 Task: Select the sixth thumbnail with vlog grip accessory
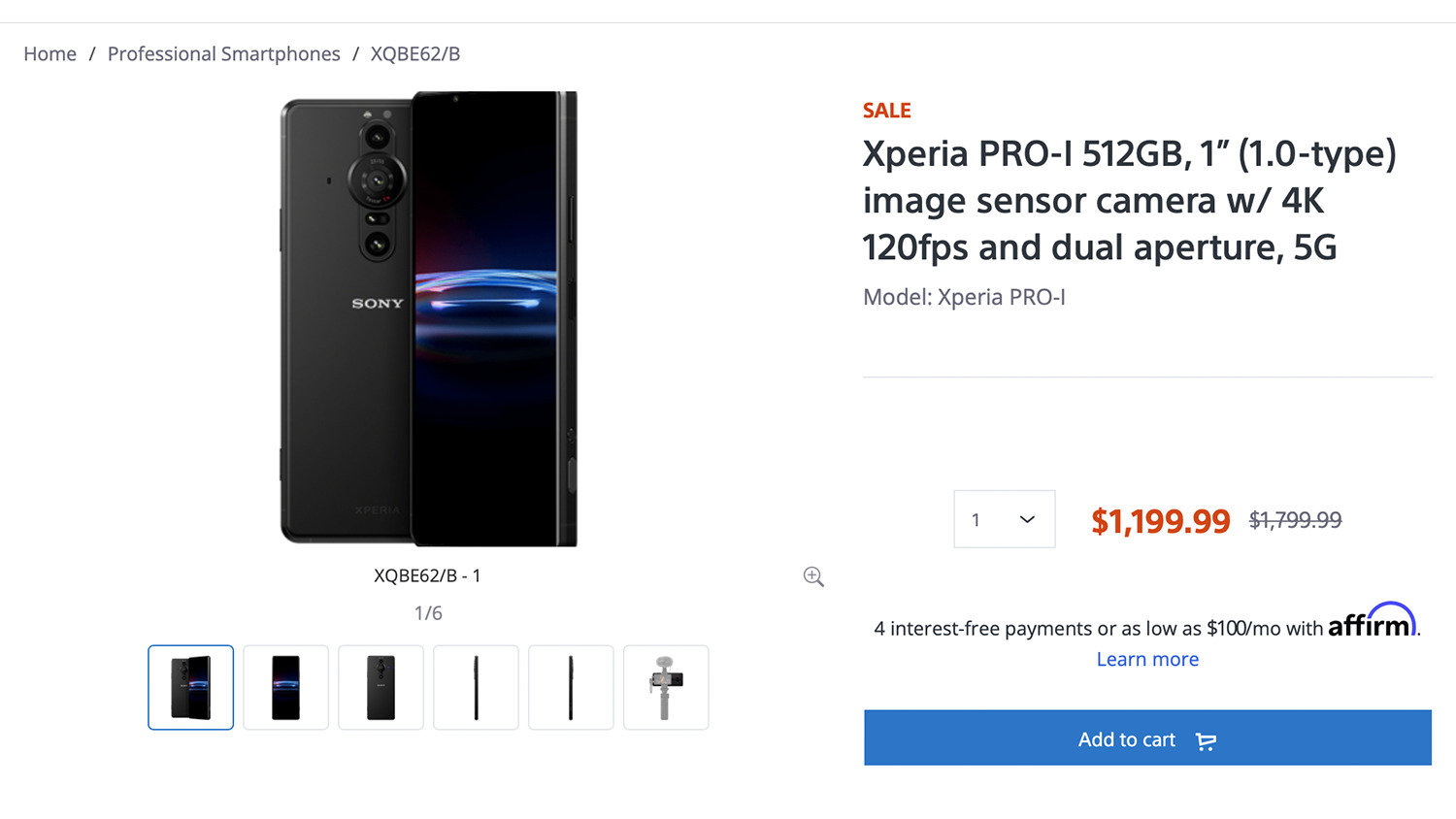click(x=666, y=687)
